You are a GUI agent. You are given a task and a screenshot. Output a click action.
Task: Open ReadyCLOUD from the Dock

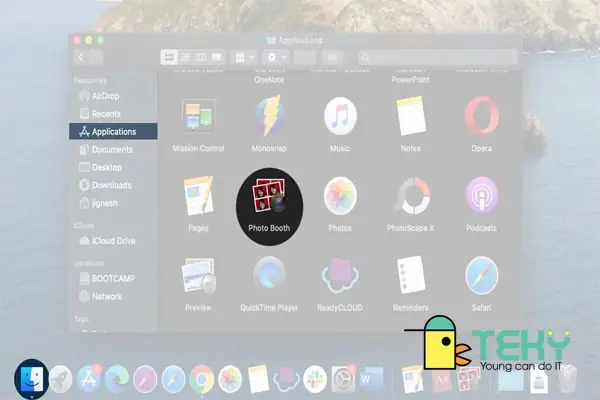pyautogui.click(x=287, y=379)
